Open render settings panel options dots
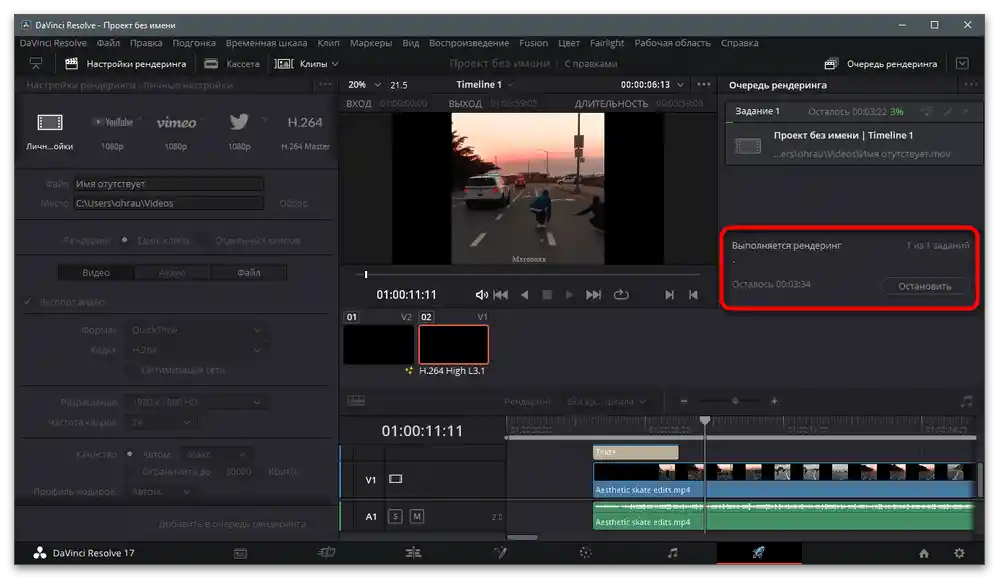 point(325,84)
